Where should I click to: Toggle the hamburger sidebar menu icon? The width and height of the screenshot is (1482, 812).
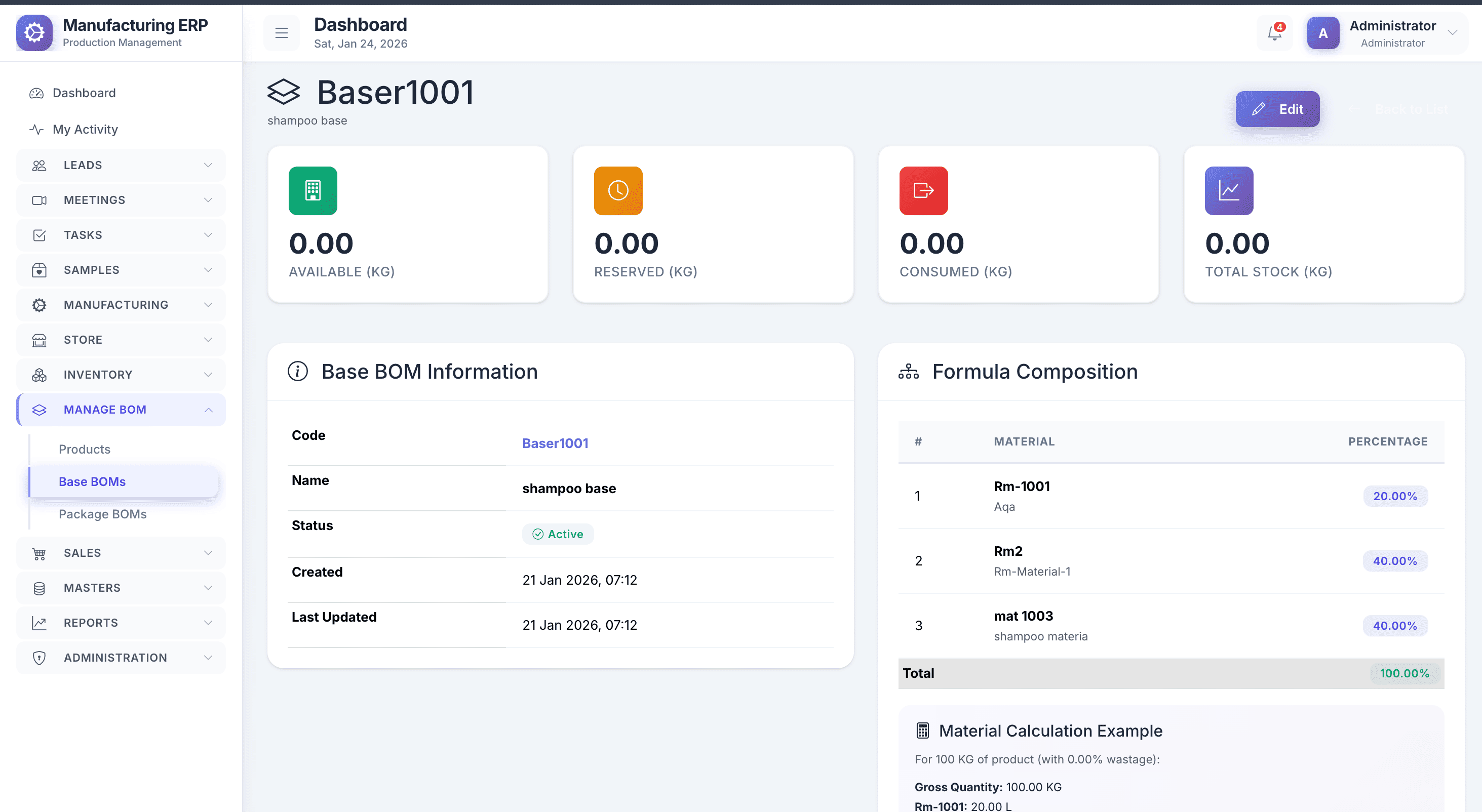click(x=281, y=33)
